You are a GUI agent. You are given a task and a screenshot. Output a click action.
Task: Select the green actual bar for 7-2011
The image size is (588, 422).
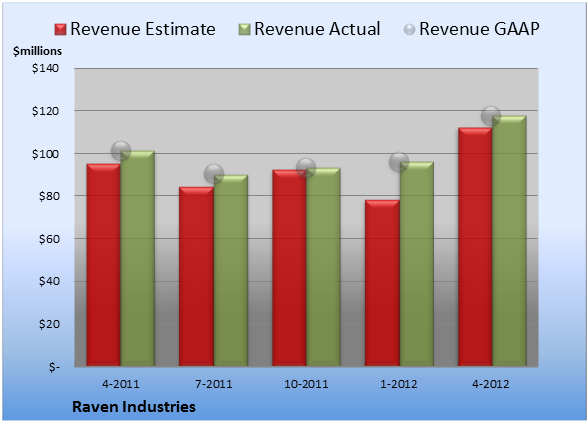[231, 270]
